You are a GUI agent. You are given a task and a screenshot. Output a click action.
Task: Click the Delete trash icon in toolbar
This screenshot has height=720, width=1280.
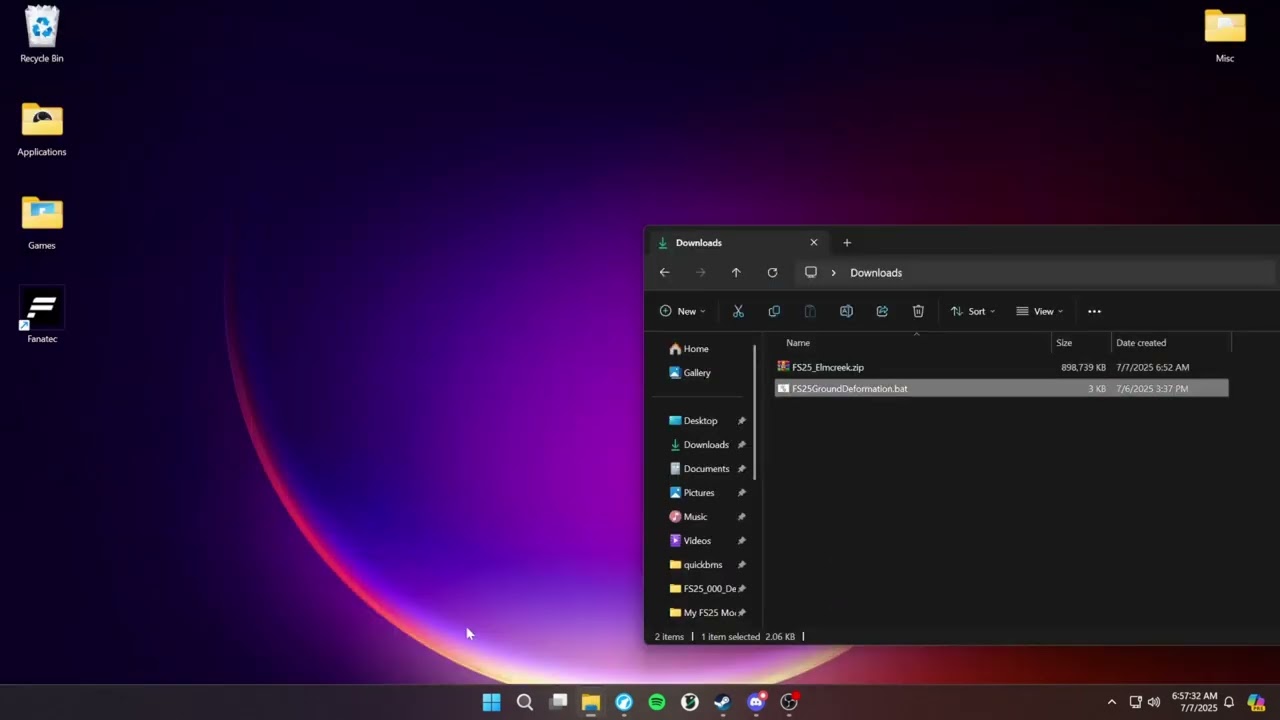click(918, 311)
